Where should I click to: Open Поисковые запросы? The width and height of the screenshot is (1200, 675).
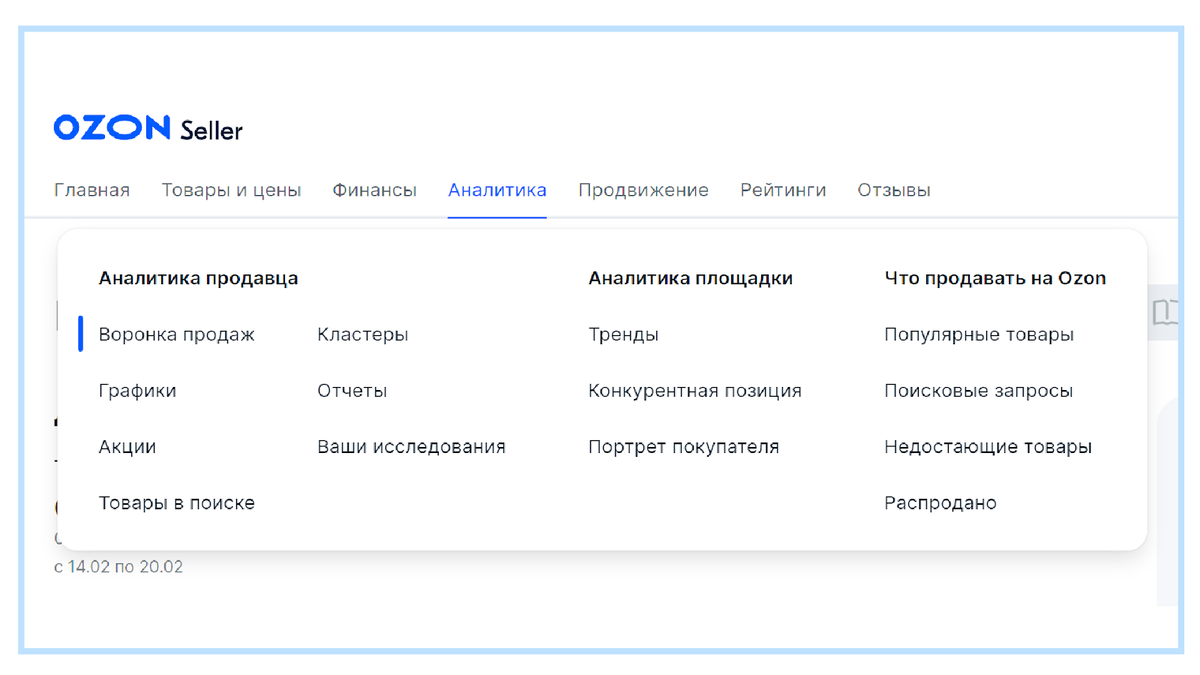tap(978, 391)
